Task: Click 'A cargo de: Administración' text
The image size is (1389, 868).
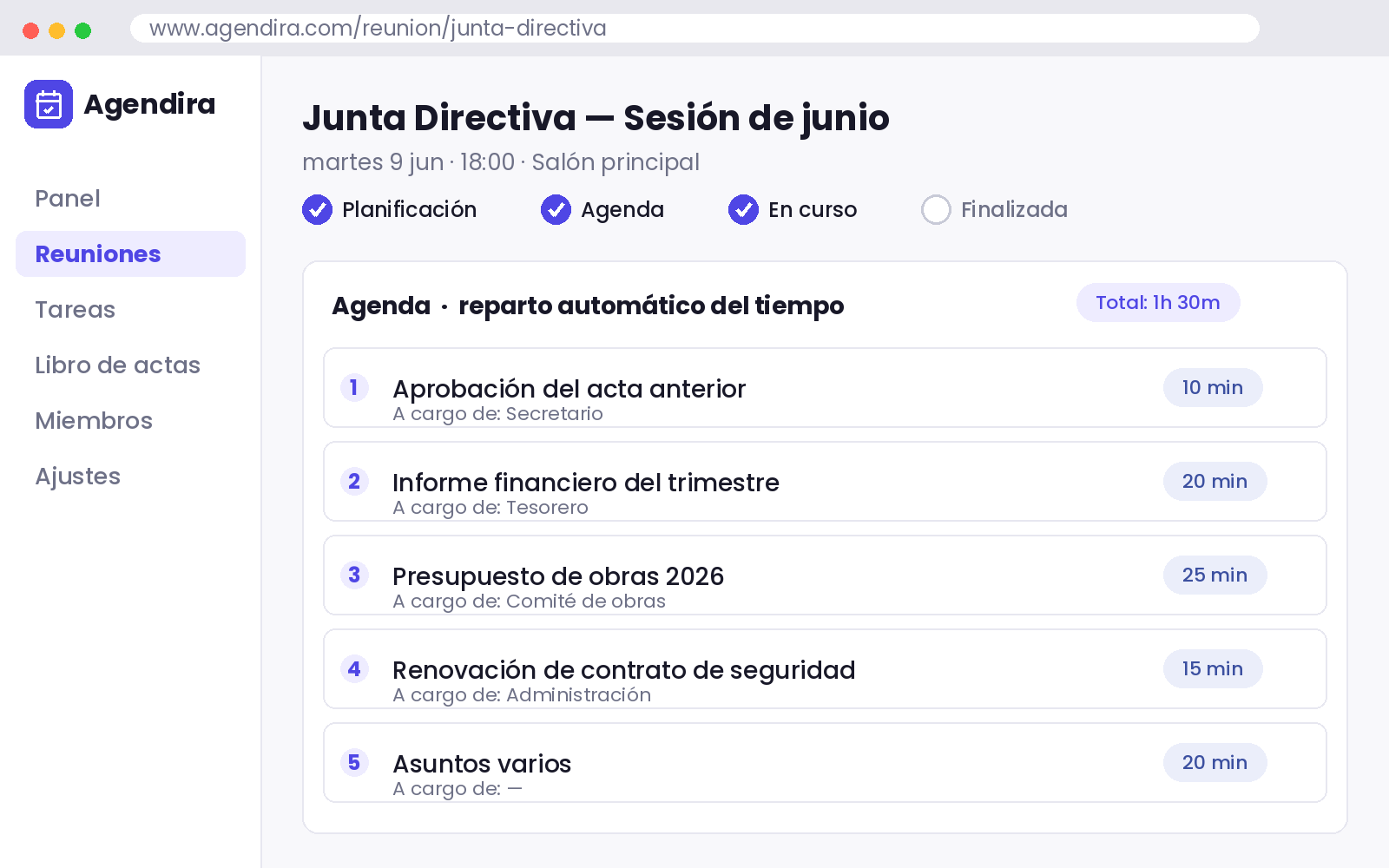Action: pos(522,695)
